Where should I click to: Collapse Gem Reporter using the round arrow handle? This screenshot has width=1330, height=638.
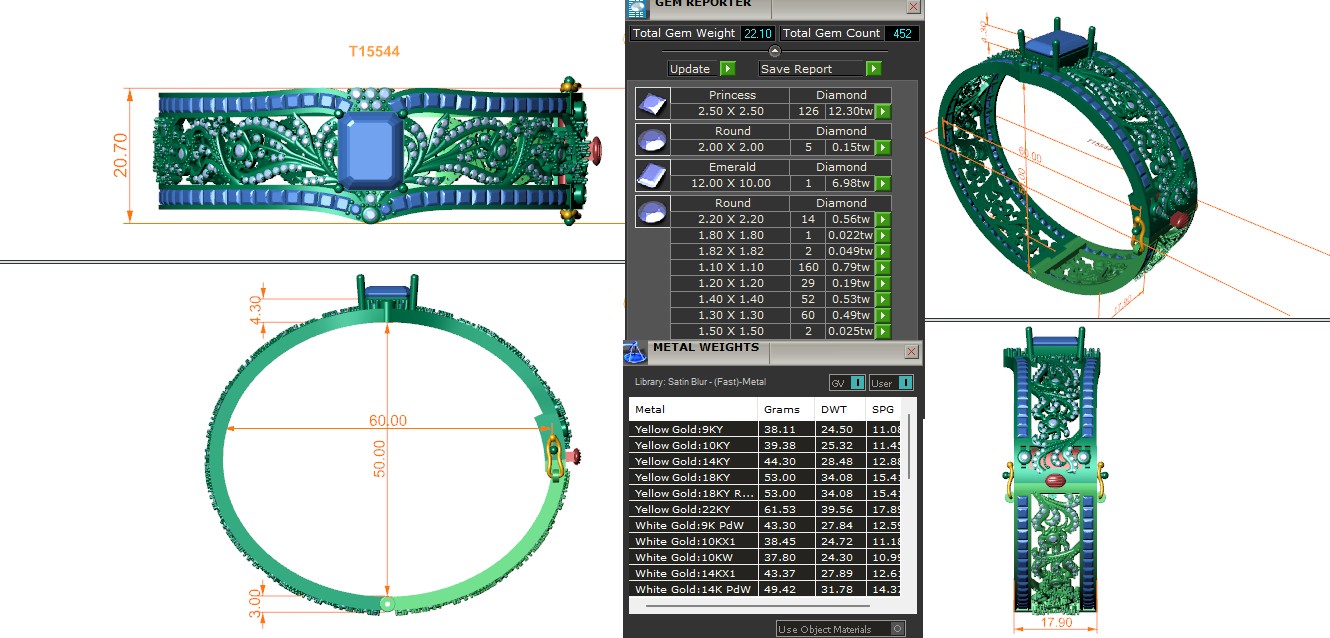[x=774, y=50]
